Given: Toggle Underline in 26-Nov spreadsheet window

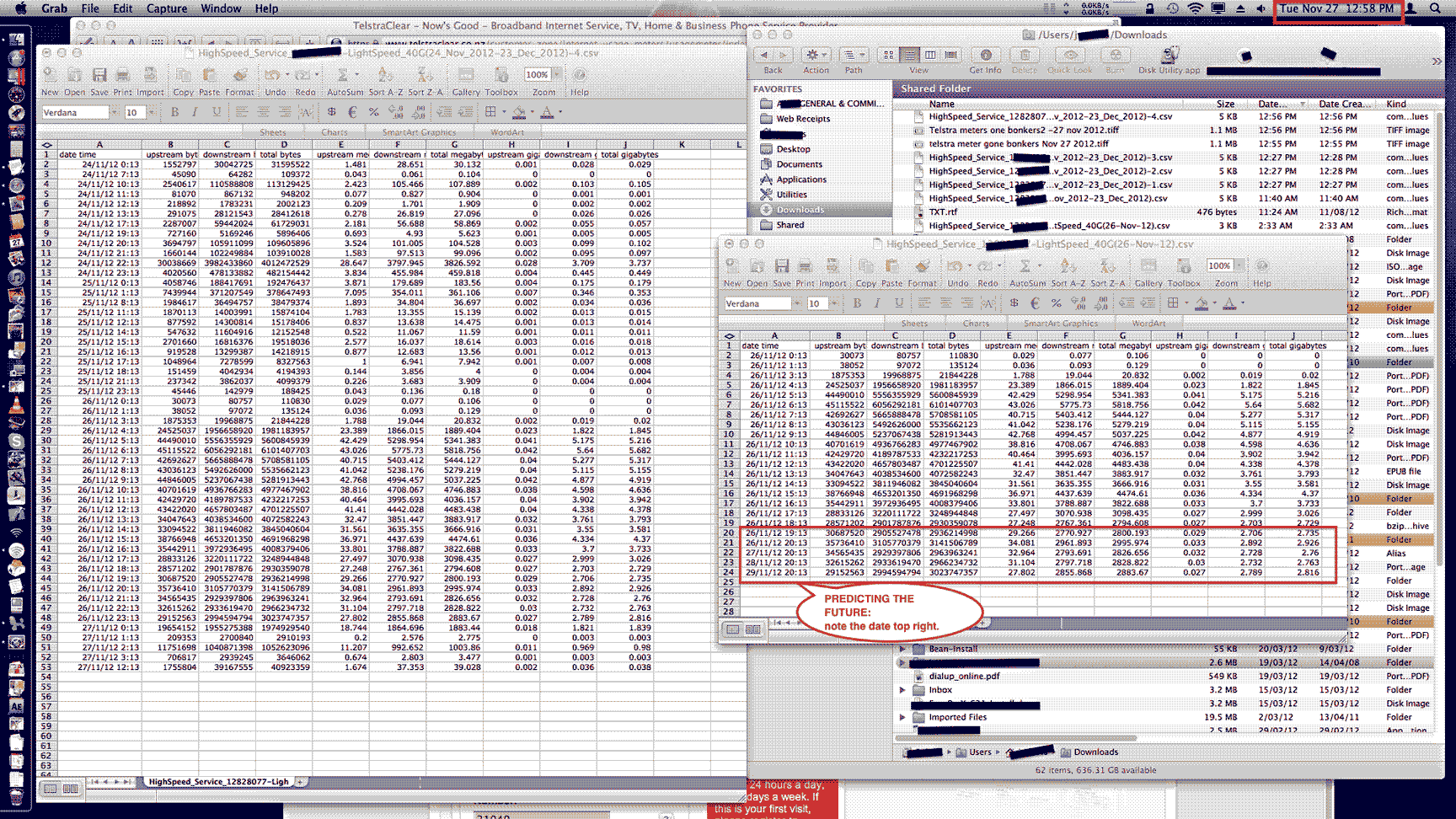Looking at the screenshot, I should [899, 303].
